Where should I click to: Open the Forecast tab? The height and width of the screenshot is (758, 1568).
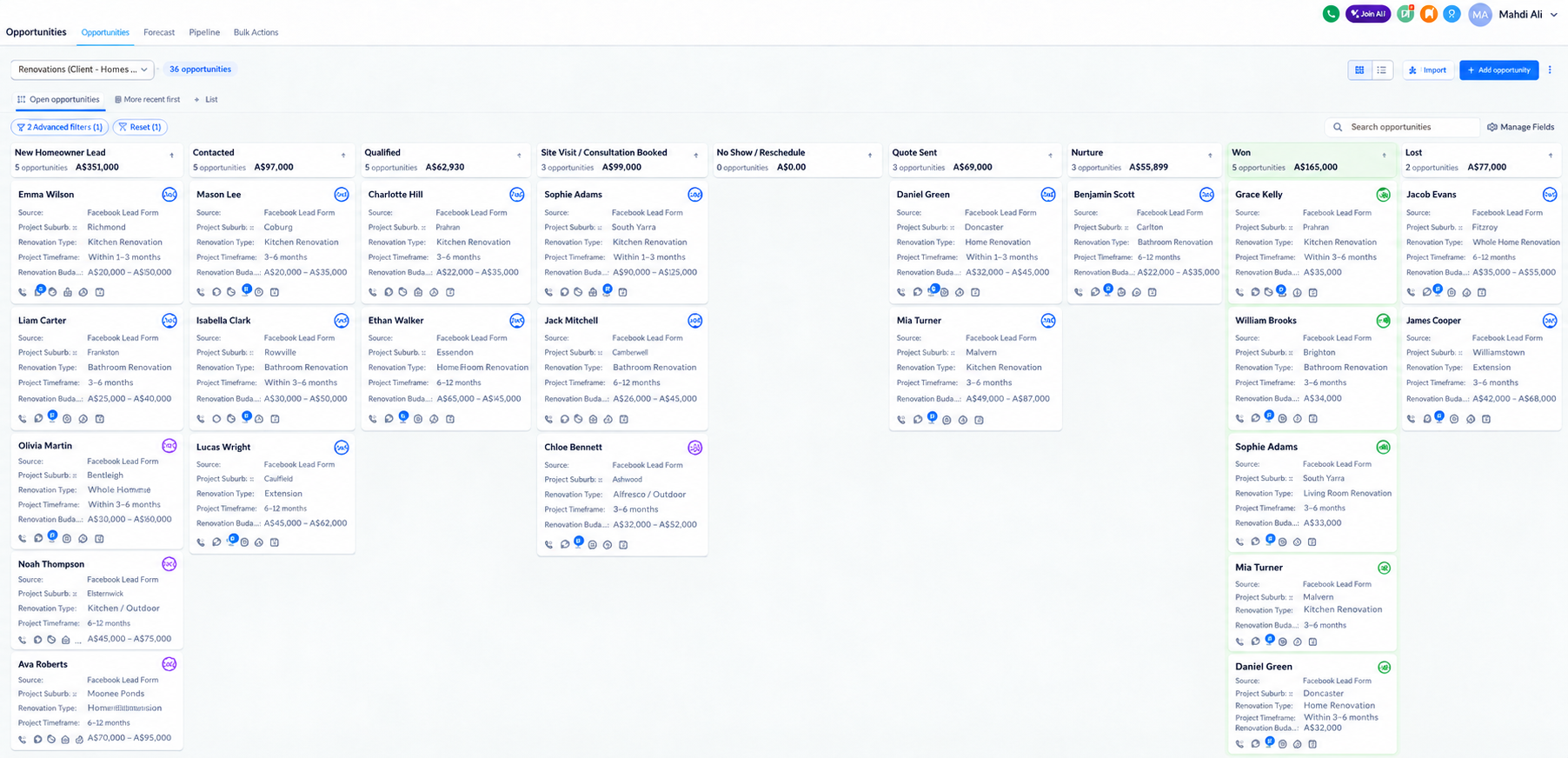click(x=159, y=32)
